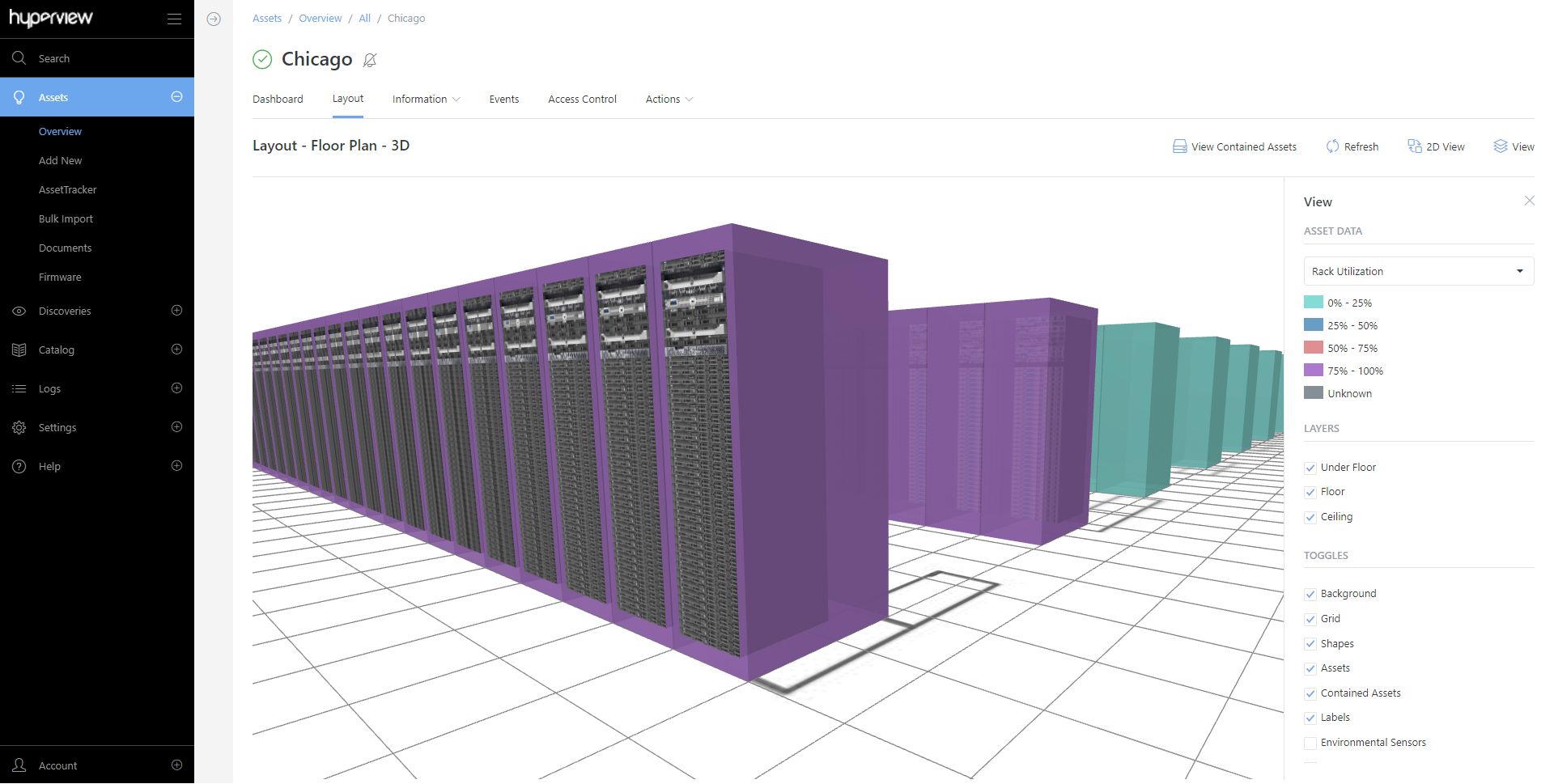This screenshot has height=784, width=1554.
Task: Select the purple 75% - 100% legend swatch
Action: pyautogui.click(x=1312, y=371)
